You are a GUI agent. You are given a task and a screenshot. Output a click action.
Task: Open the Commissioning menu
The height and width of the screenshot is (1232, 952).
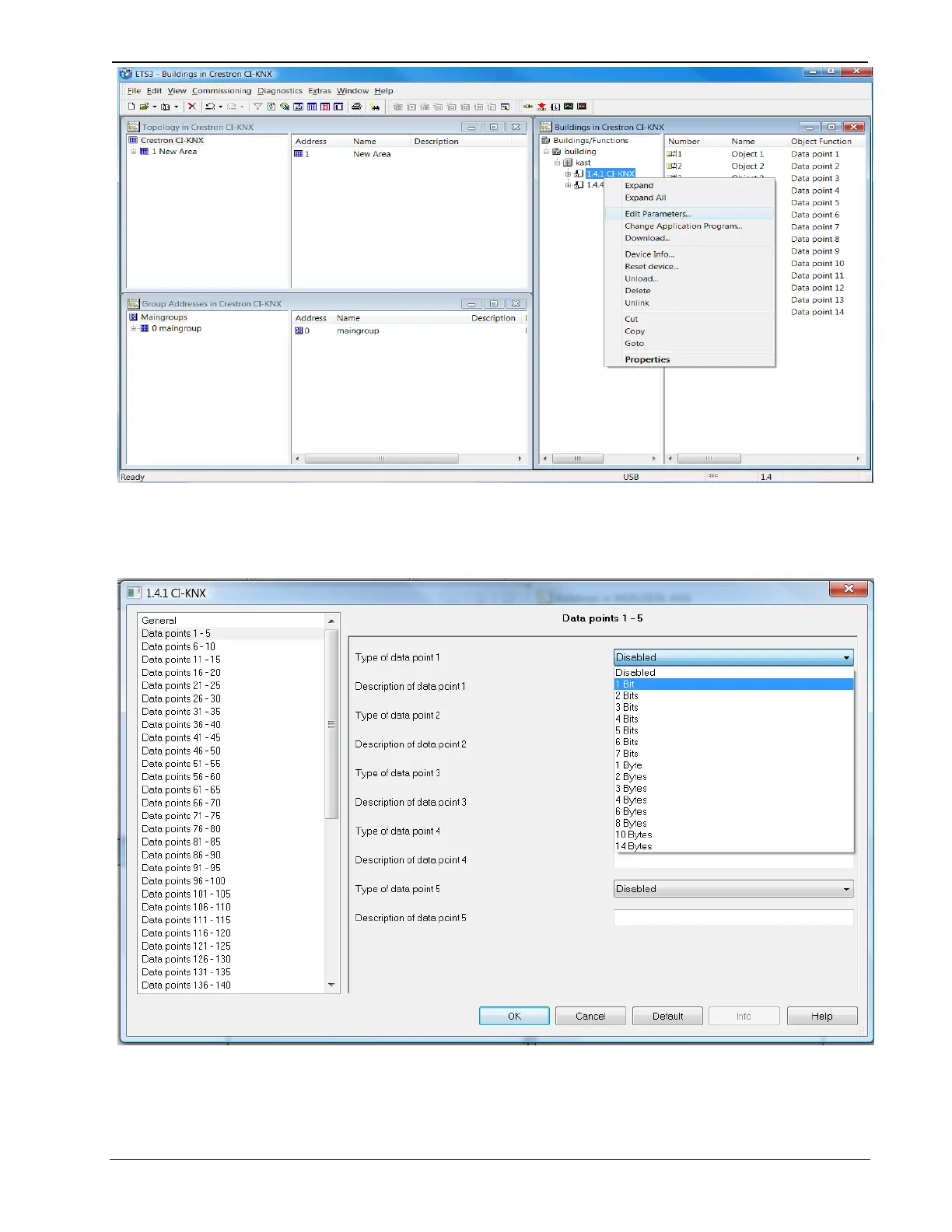coord(222,91)
